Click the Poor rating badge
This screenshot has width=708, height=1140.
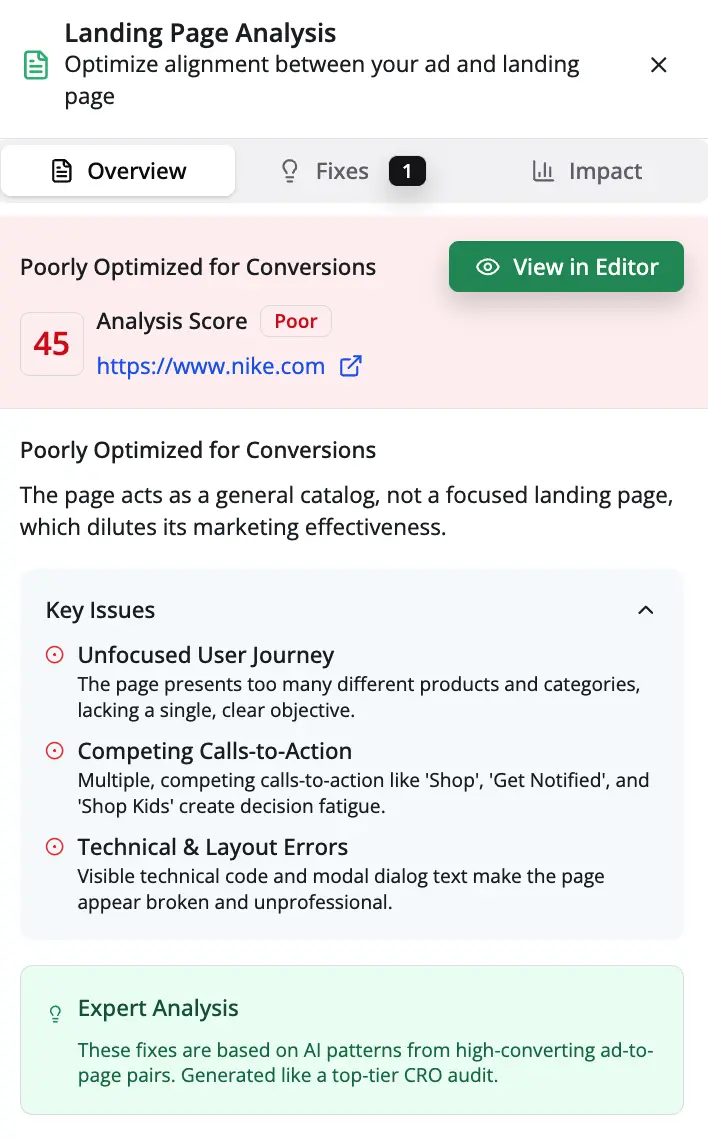click(x=296, y=321)
